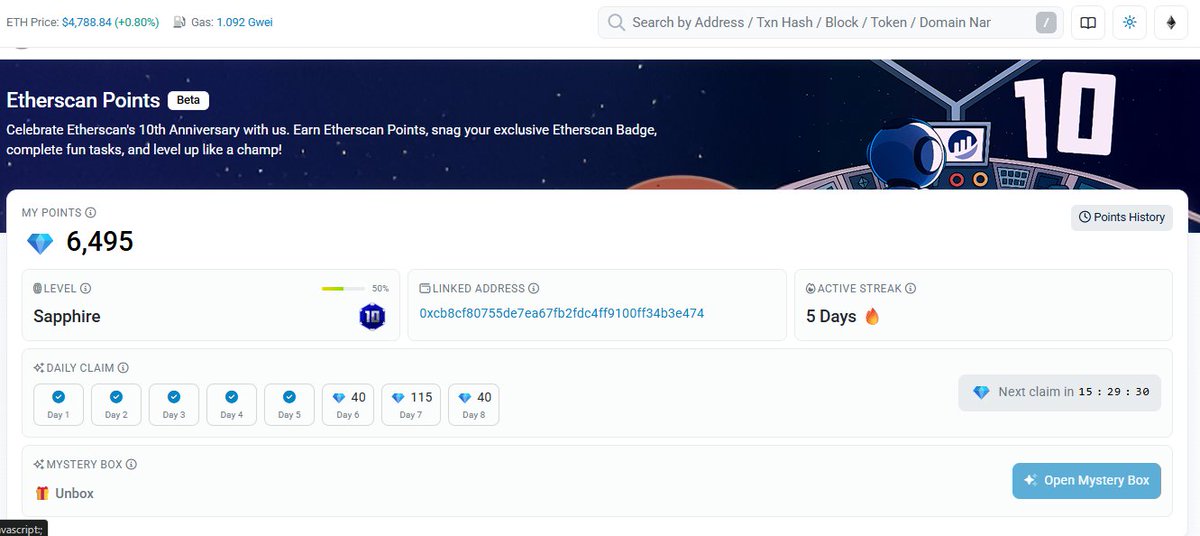This screenshot has width=1200, height=536.
Task: Click the diamond icon in Next claim
Action: click(x=981, y=392)
